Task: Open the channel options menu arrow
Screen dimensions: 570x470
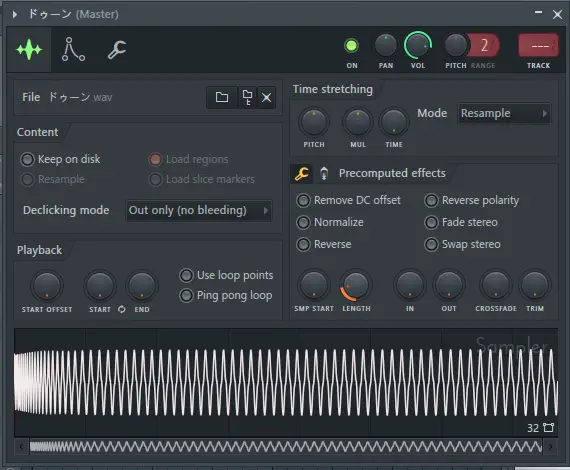Action: [x=15, y=14]
